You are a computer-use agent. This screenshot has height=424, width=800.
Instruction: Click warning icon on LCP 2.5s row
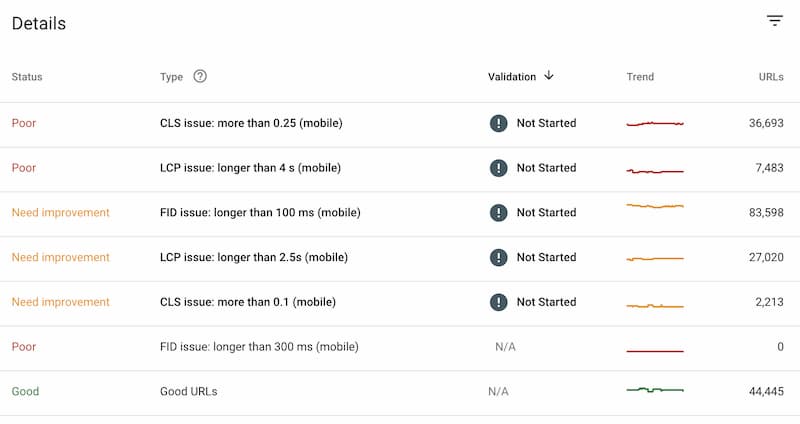point(498,257)
